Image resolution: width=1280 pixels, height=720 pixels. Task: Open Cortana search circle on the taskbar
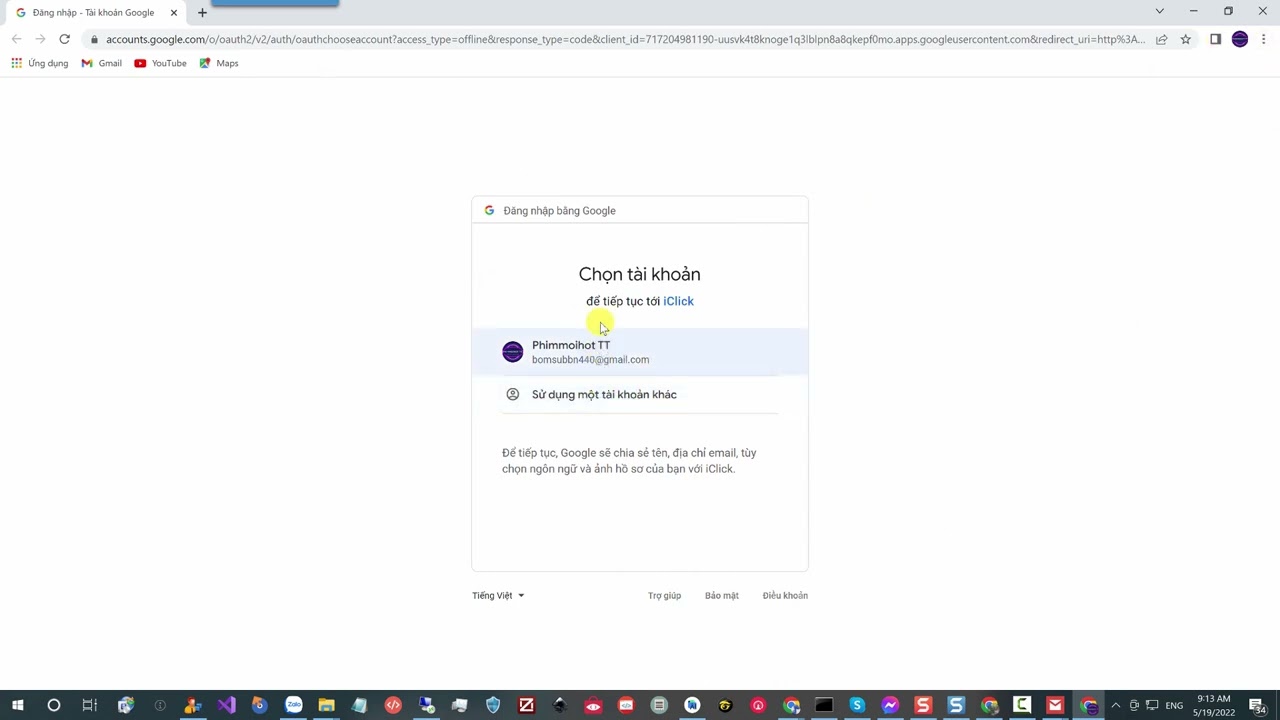pyautogui.click(x=54, y=705)
